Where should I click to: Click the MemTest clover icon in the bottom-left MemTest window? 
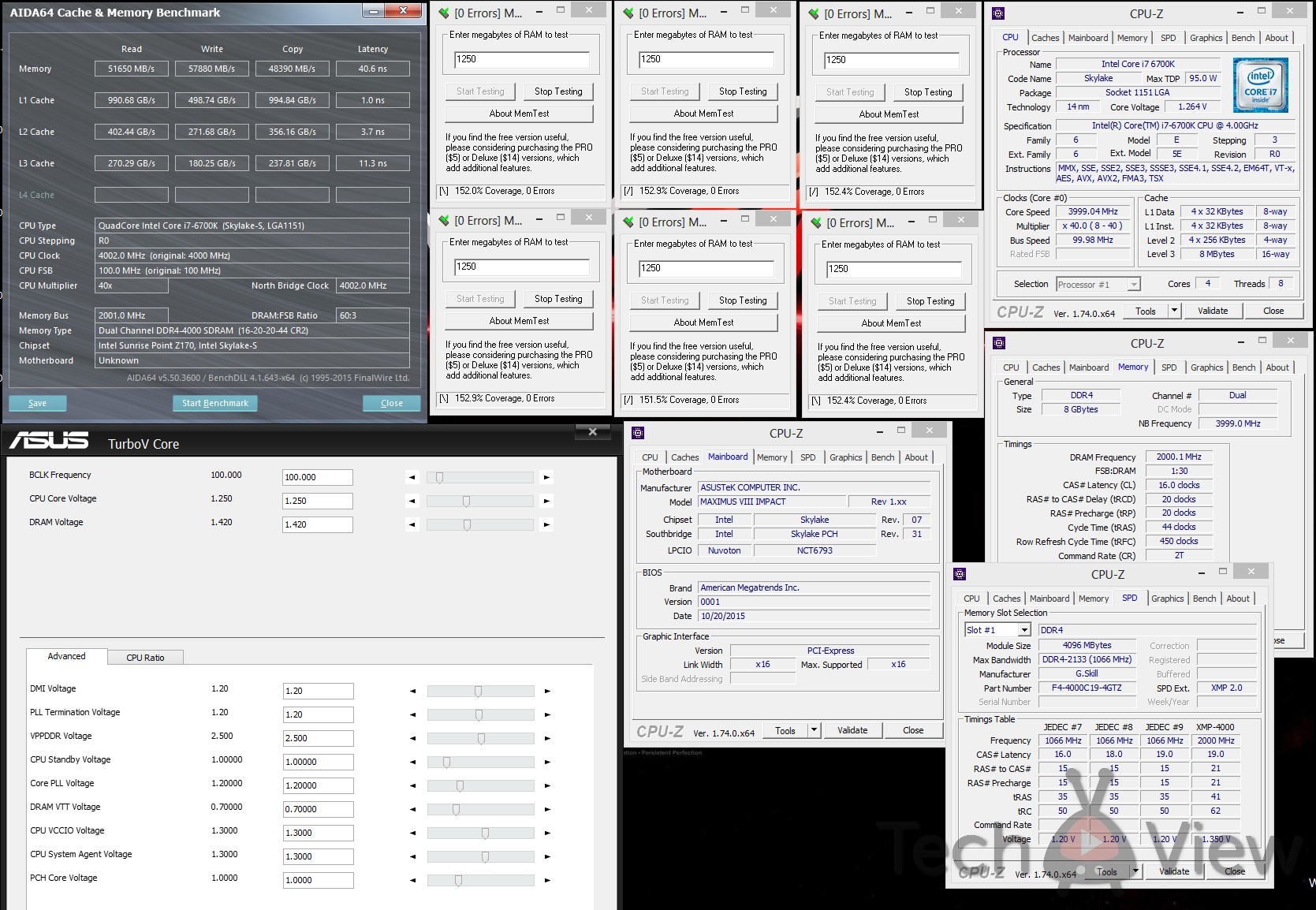coord(444,221)
